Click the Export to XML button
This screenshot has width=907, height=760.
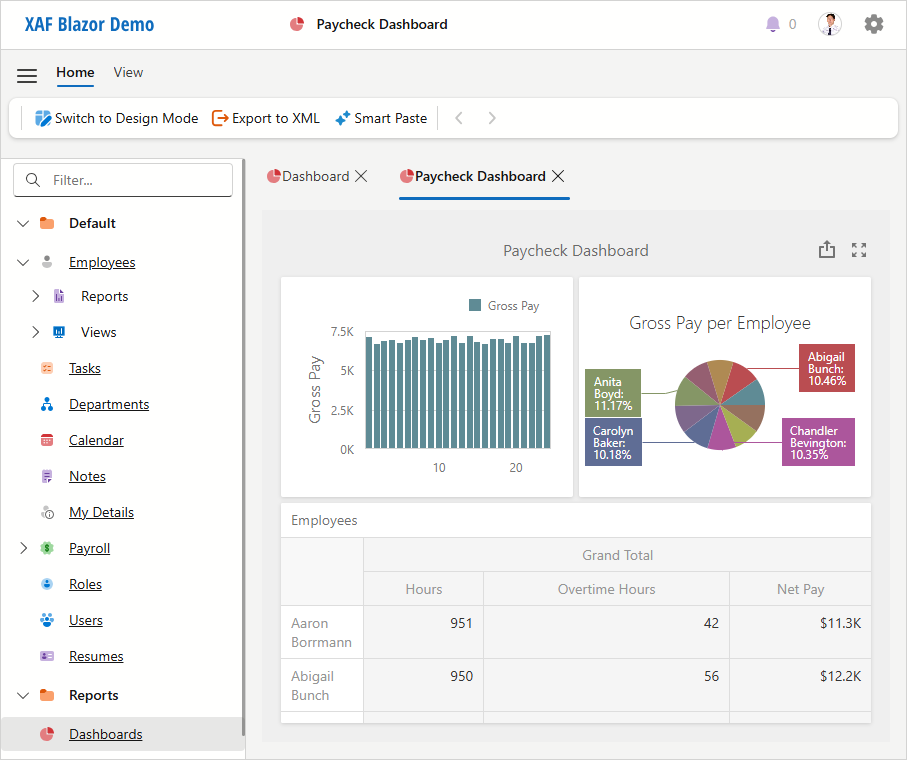(266, 118)
